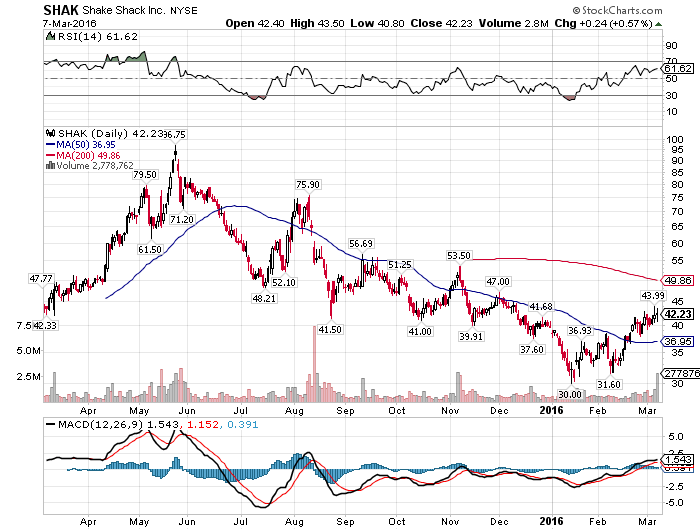Click the 56.69 price label
The width and height of the screenshot is (700, 530).
(361, 243)
